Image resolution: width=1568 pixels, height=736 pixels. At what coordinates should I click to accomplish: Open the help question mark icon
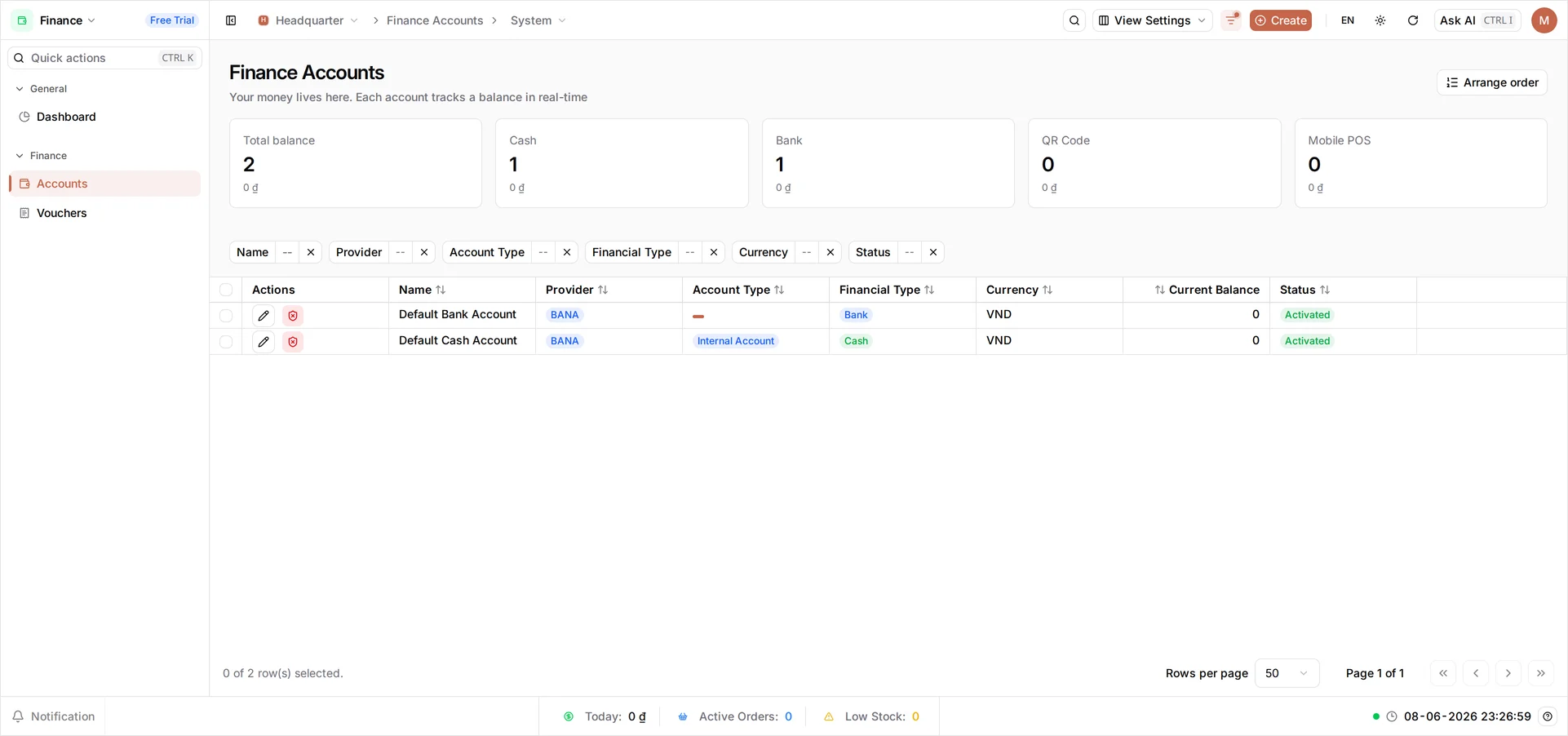click(x=1548, y=716)
